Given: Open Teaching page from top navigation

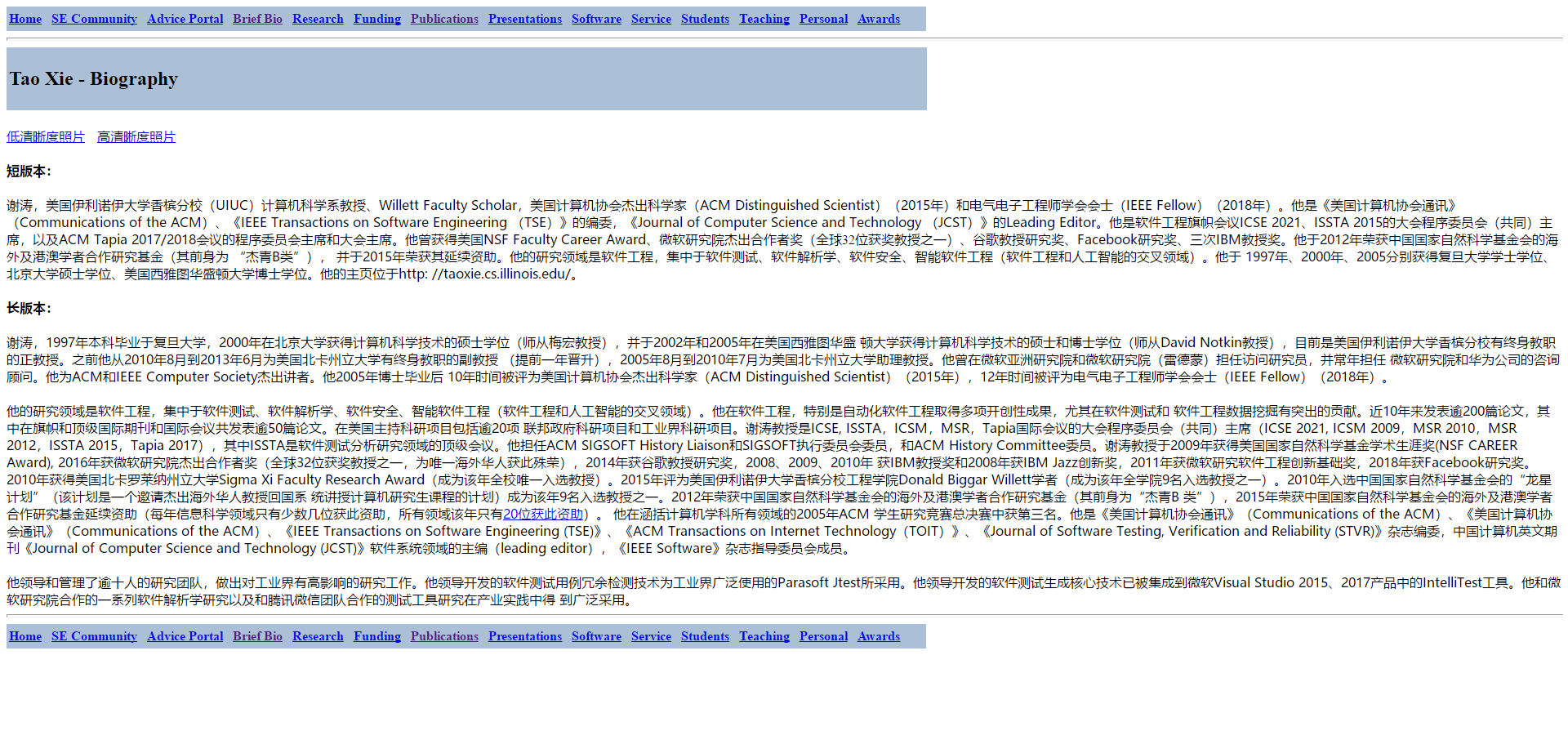Looking at the screenshot, I should click(764, 19).
